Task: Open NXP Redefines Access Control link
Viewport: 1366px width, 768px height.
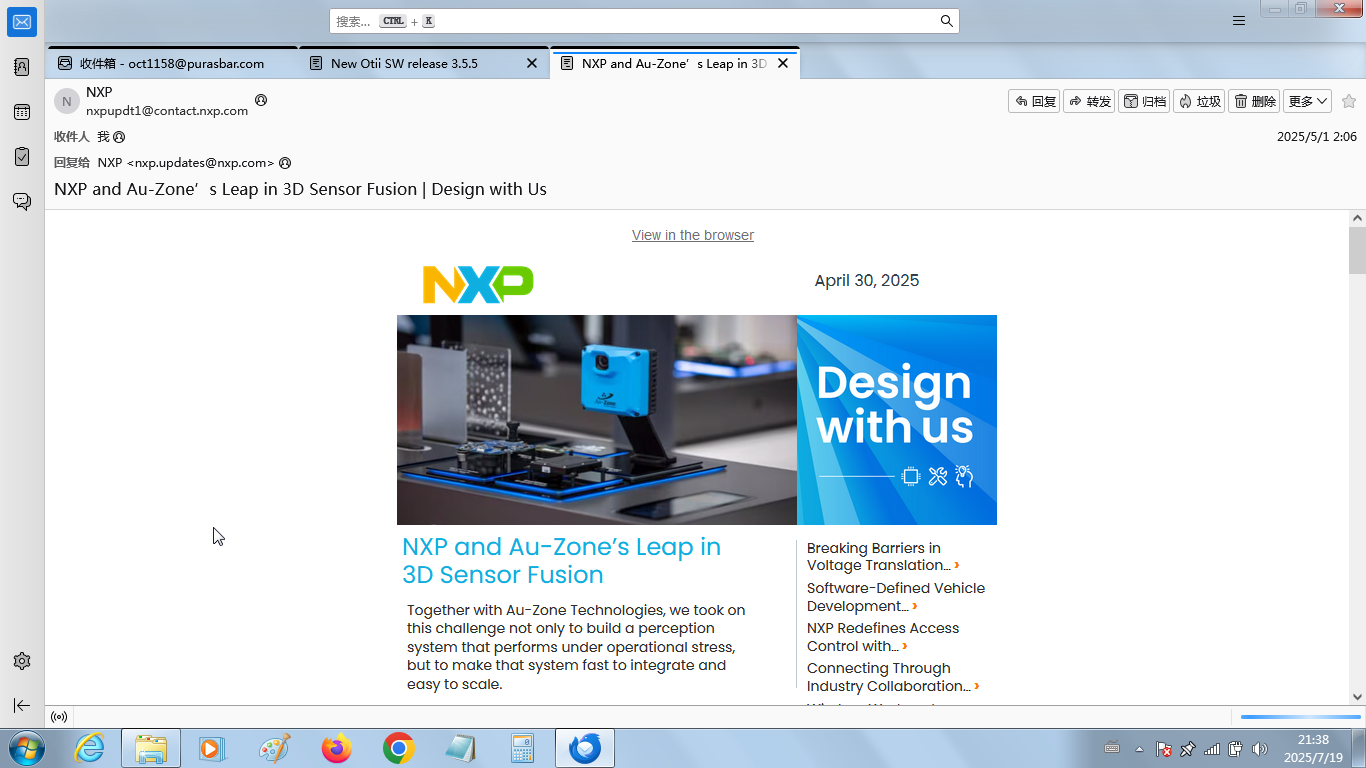Action: point(883,637)
